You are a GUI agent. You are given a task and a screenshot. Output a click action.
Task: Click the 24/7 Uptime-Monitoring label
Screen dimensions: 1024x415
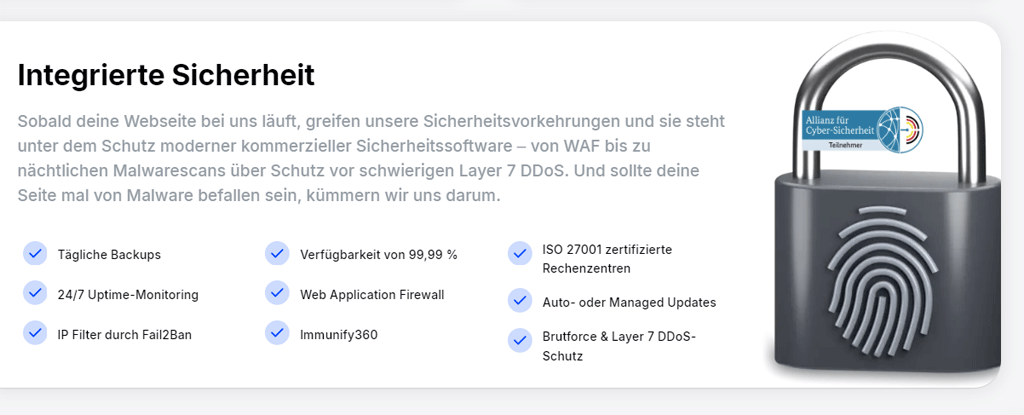click(128, 295)
